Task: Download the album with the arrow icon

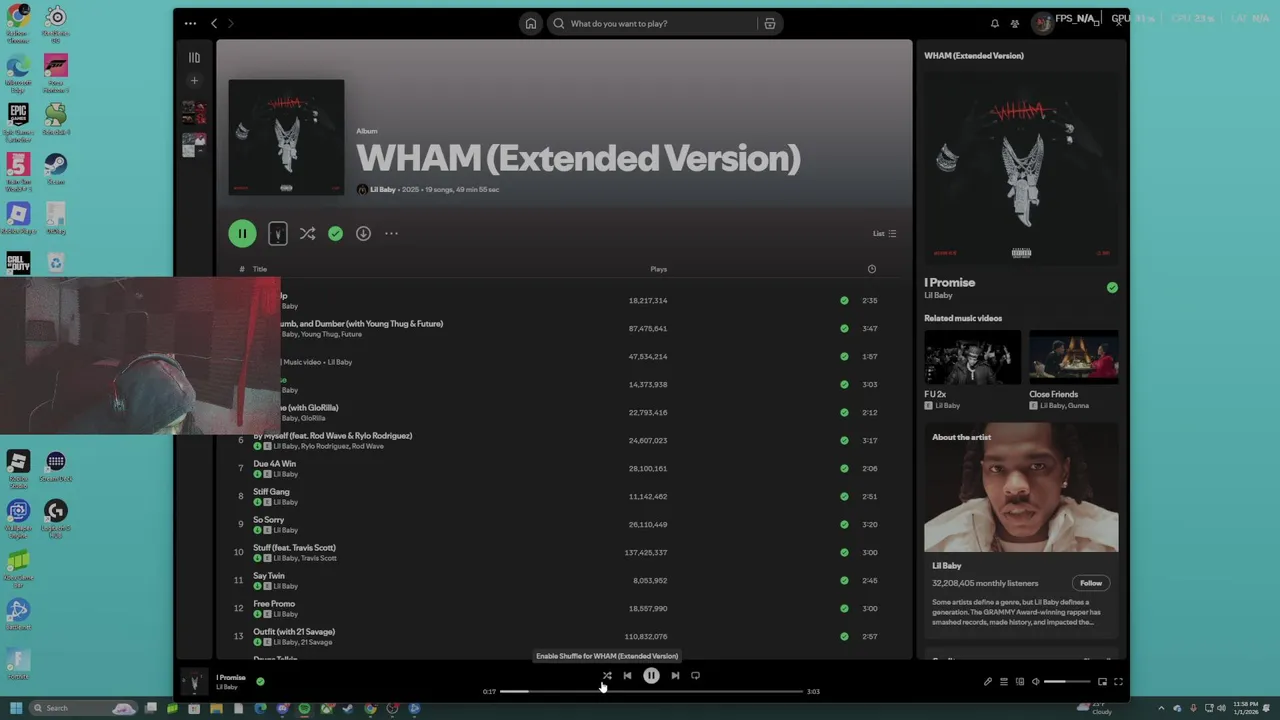Action: coord(363,233)
